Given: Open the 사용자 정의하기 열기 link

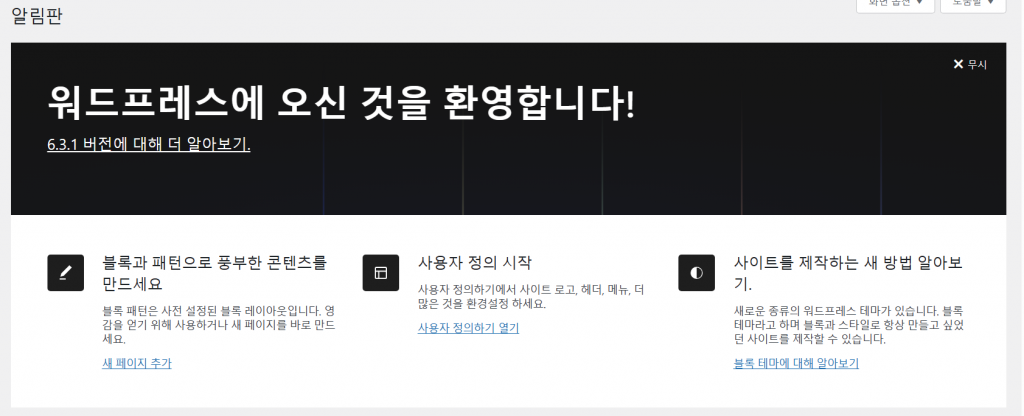Looking at the screenshot, I should [x=468, y=328].
